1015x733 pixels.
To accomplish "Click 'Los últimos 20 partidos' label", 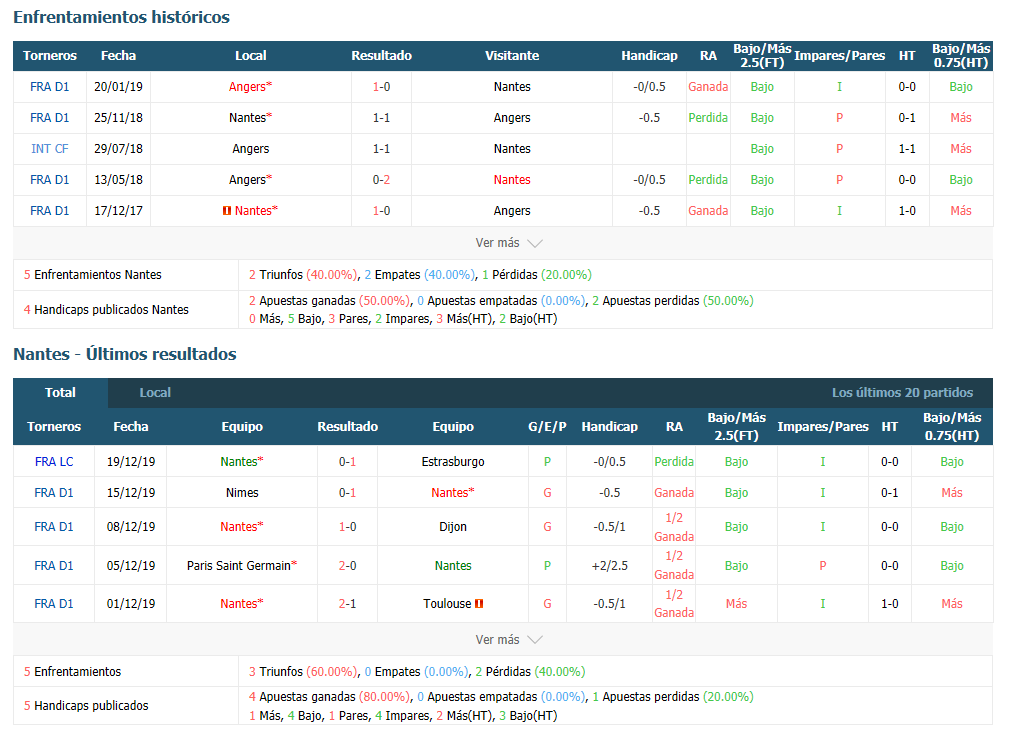I will pos(902,393).
